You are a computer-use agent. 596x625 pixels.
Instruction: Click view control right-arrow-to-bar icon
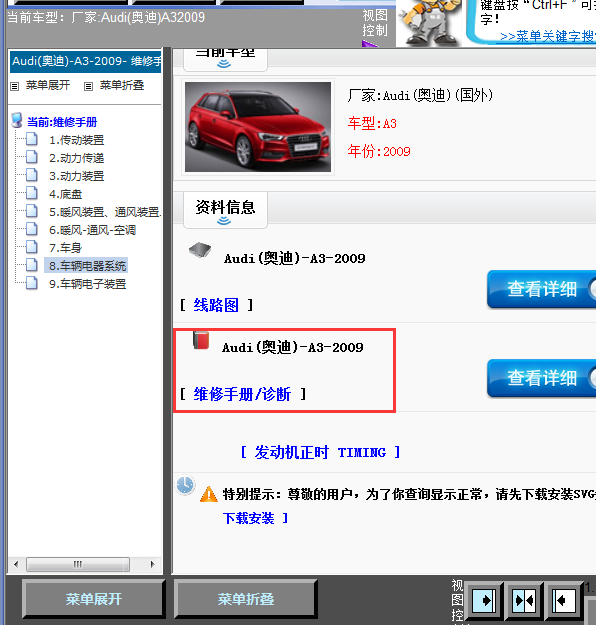coord(484,600)
